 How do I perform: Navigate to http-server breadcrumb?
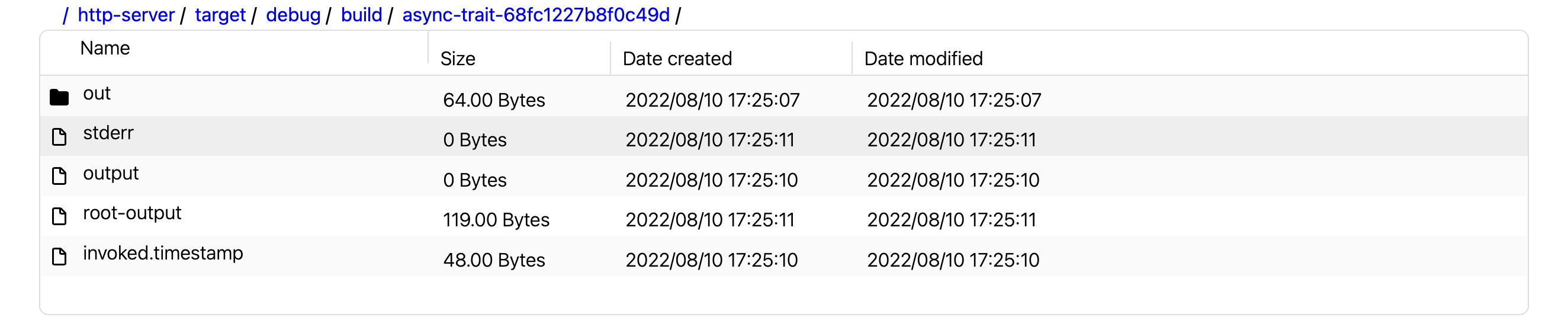click(126, 15)
